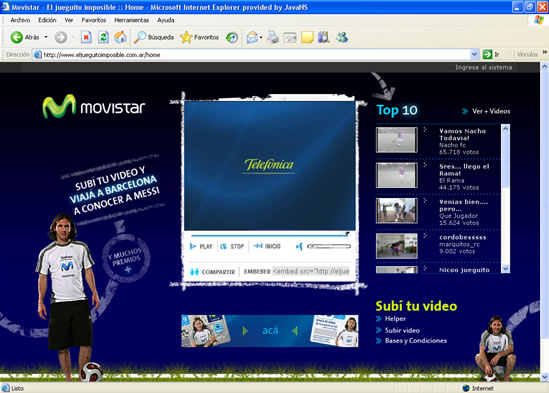The image size is (549, 393).
Task: Open the Ver menu
Action: coord(69,20)
